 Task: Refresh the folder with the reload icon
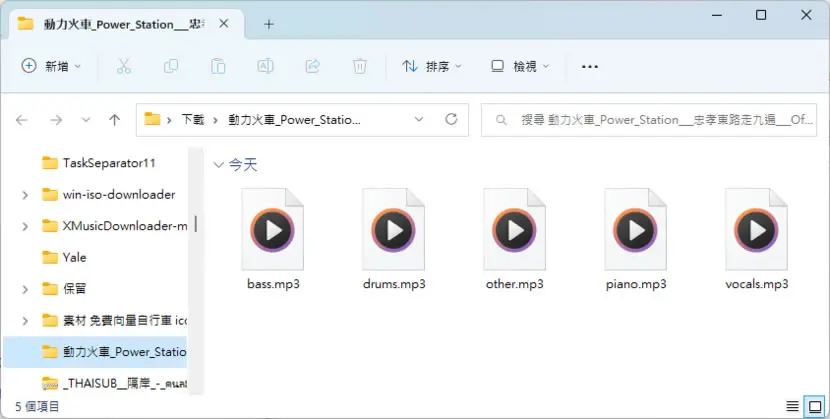click(x=451, y=120)
